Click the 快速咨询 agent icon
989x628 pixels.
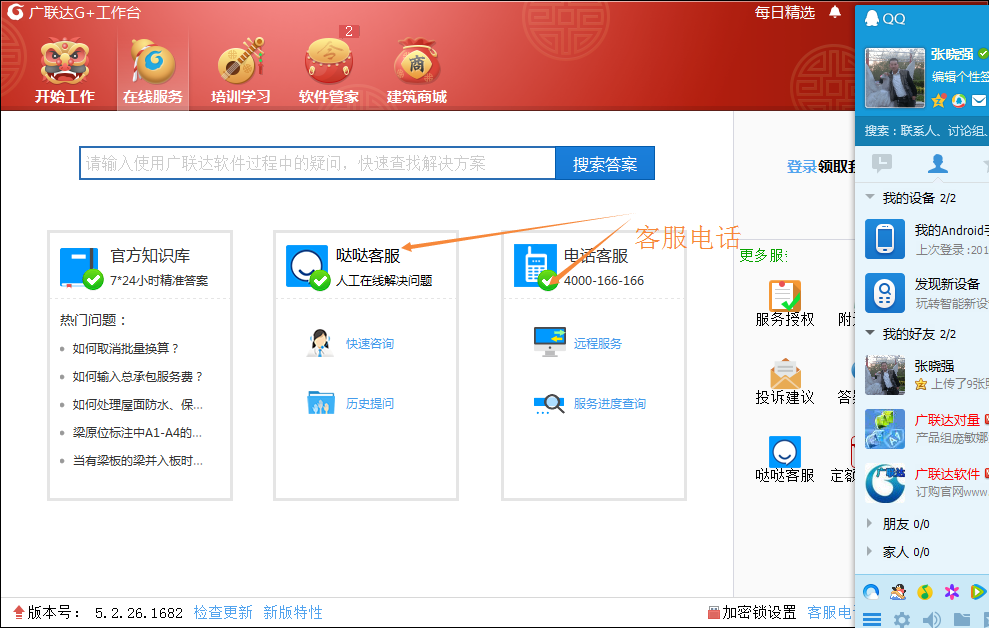[x=320, y=343]
